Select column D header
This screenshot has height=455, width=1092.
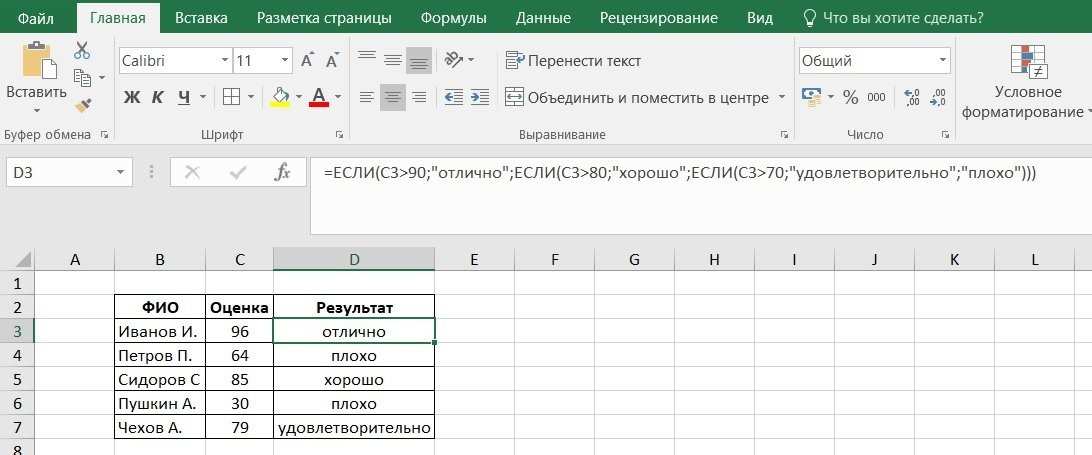354,260
